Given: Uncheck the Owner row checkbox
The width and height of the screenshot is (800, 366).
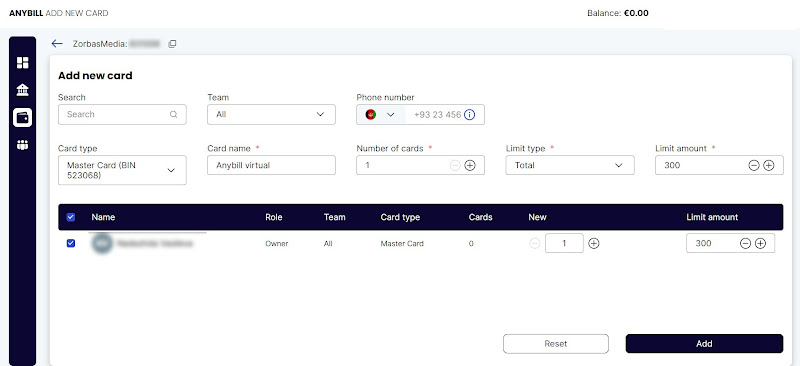Looking at the screenshot, I should 71,243.
